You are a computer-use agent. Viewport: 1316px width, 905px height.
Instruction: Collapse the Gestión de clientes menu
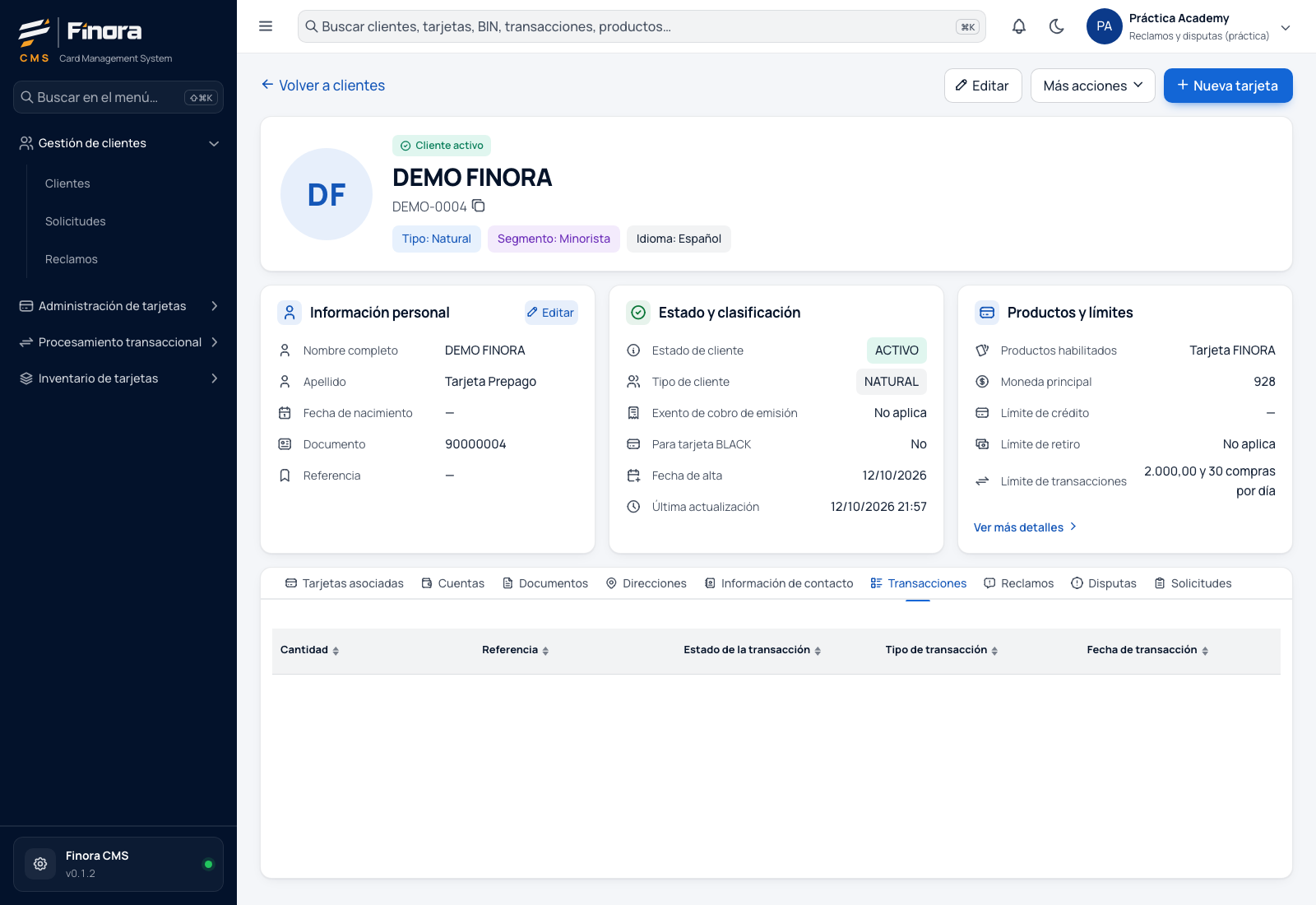tap(118, 143)
